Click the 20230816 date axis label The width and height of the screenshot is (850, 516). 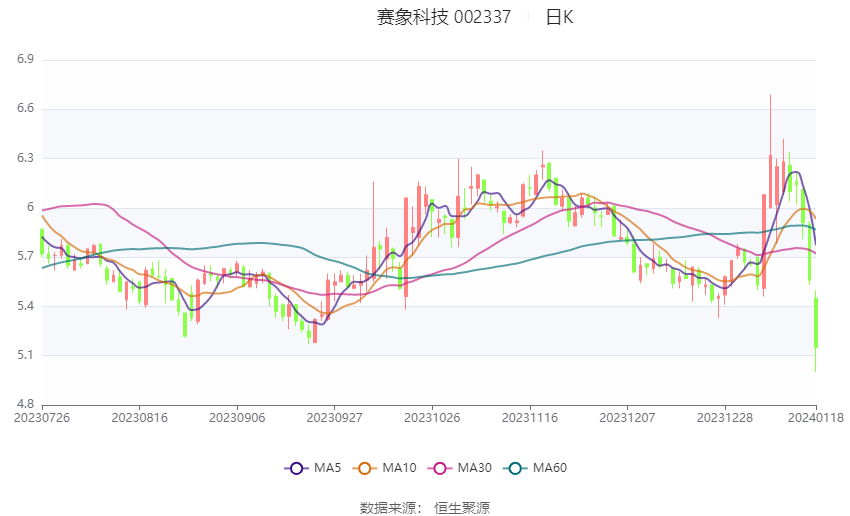139,417
